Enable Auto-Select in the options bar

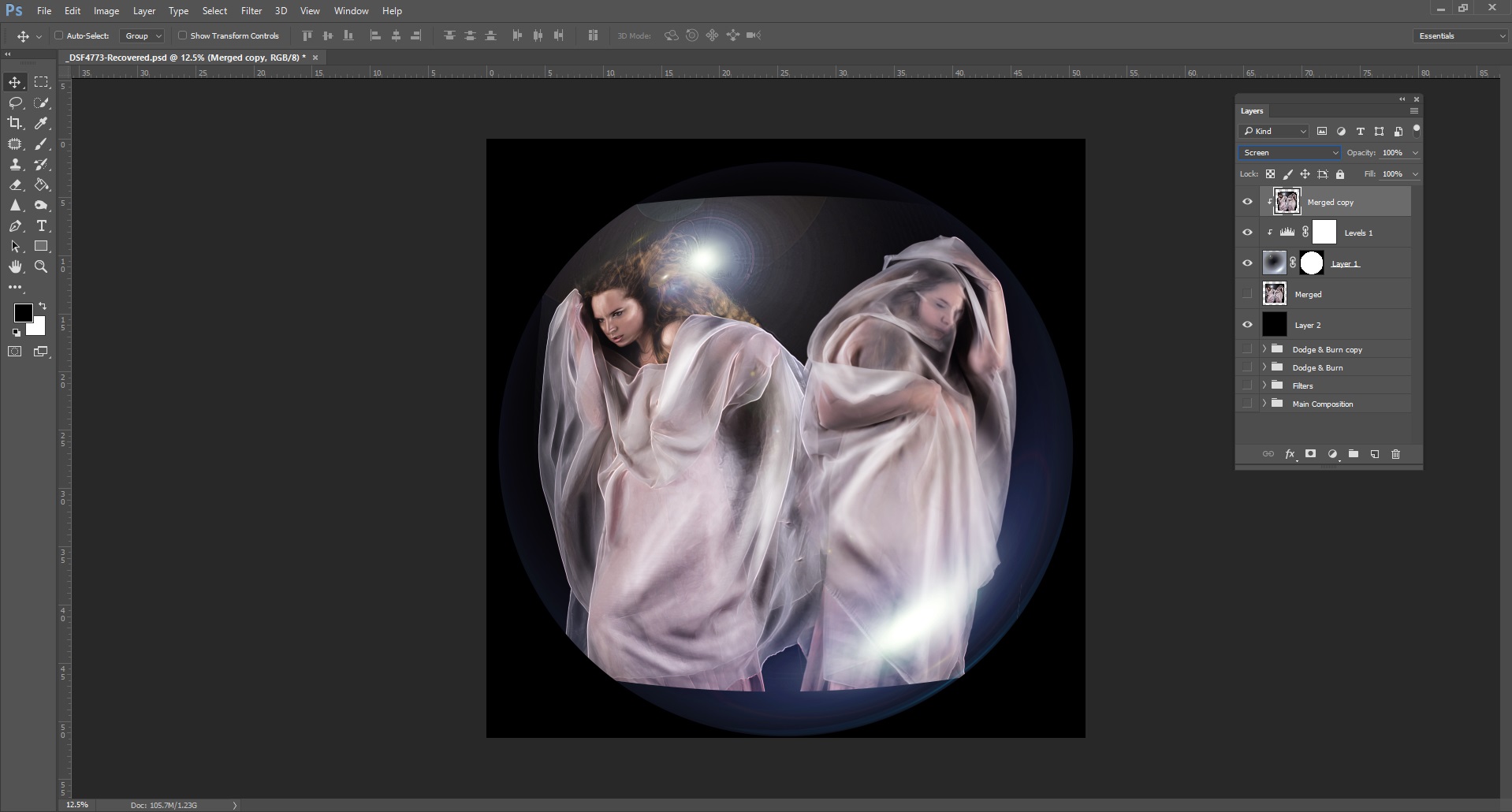[x=60, y=35]
